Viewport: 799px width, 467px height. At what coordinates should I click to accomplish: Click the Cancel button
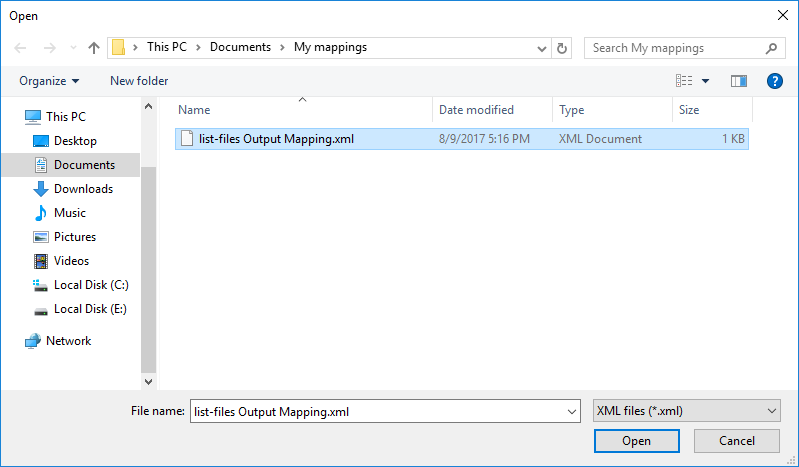737,441
